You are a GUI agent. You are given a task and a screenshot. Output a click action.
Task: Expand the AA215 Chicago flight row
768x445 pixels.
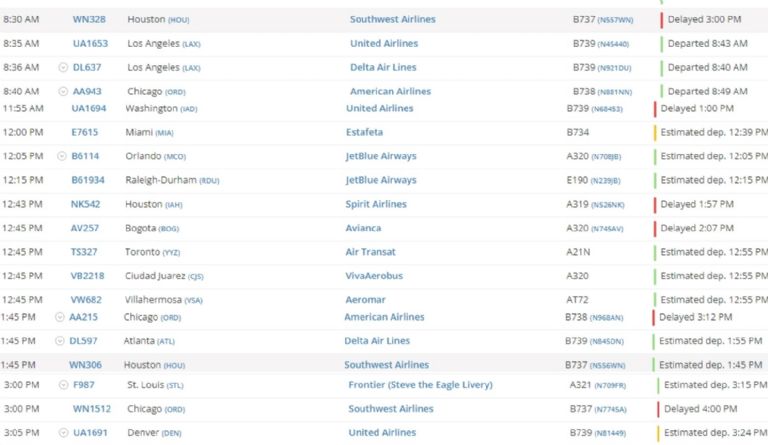[x=59, y=317]
